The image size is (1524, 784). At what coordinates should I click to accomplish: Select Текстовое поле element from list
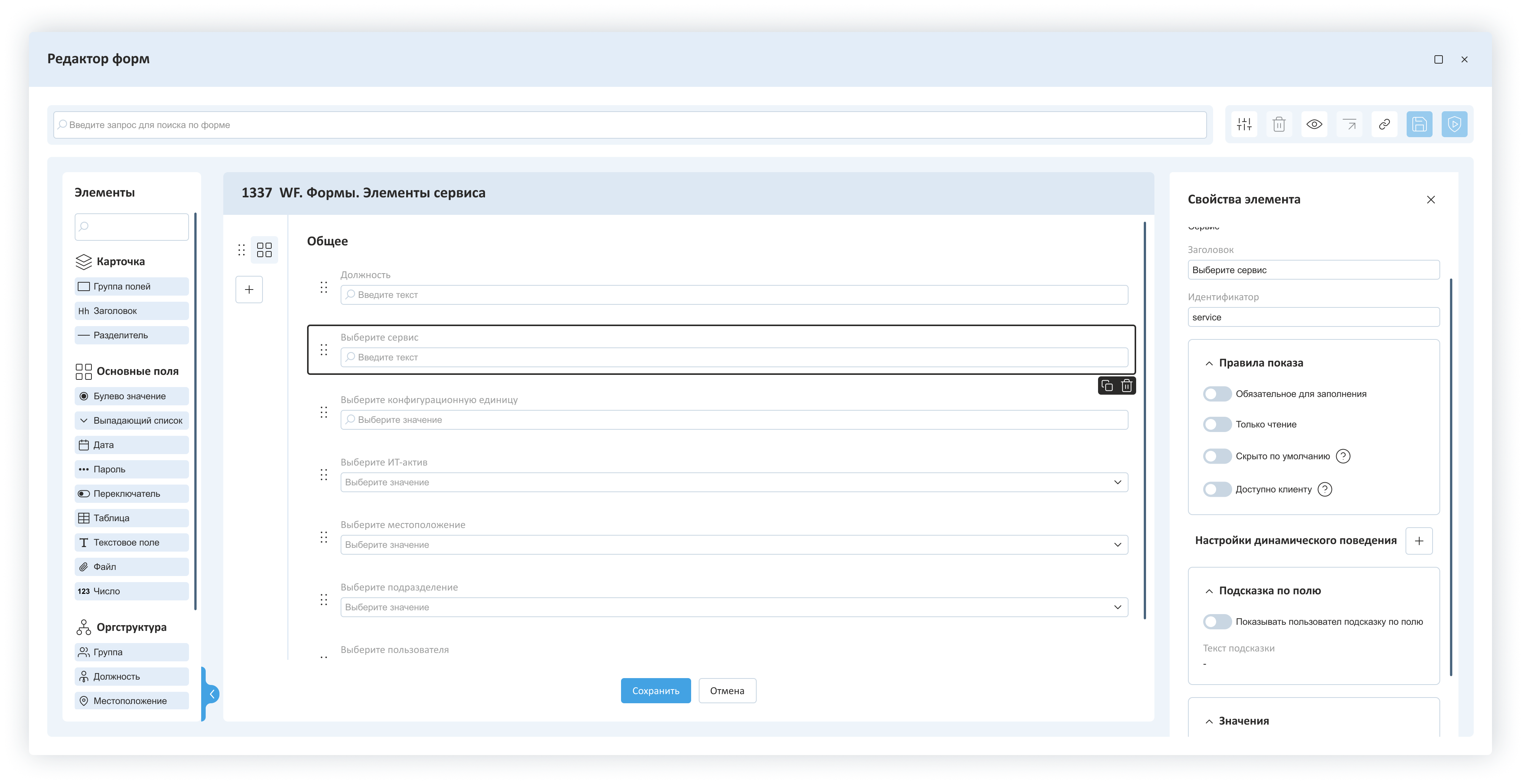(x=132, y=542)
